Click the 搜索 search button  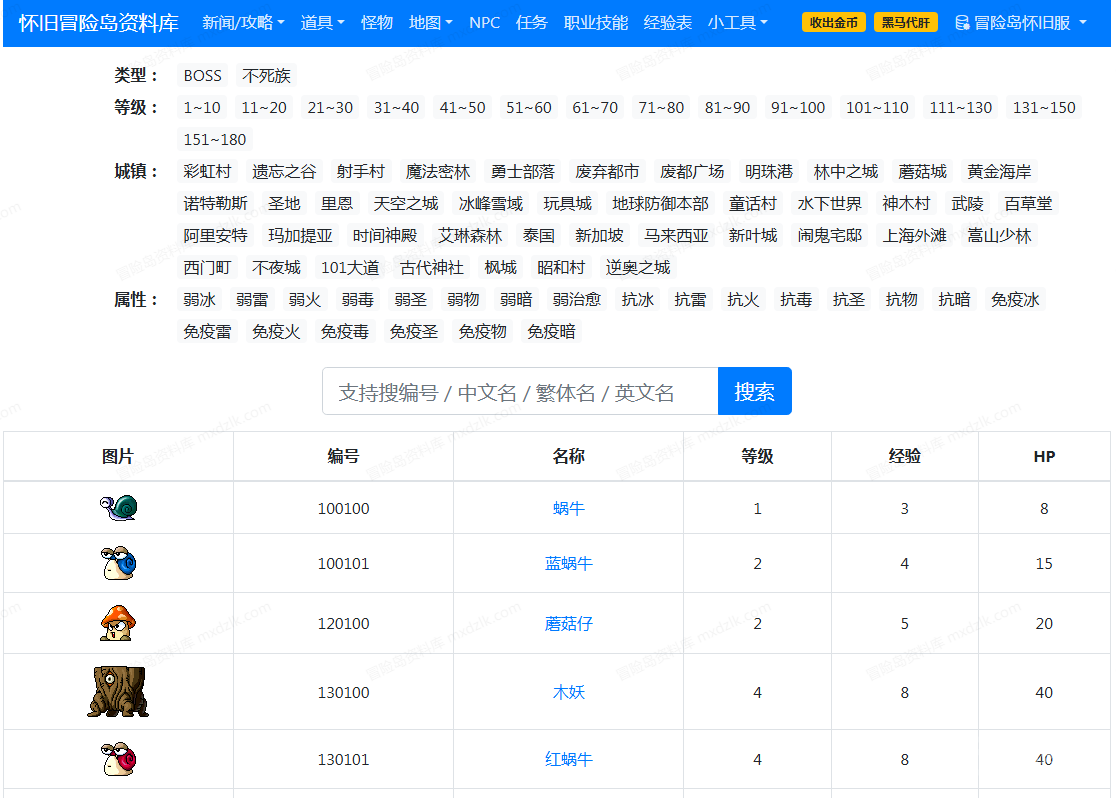(x=754, y=391)
